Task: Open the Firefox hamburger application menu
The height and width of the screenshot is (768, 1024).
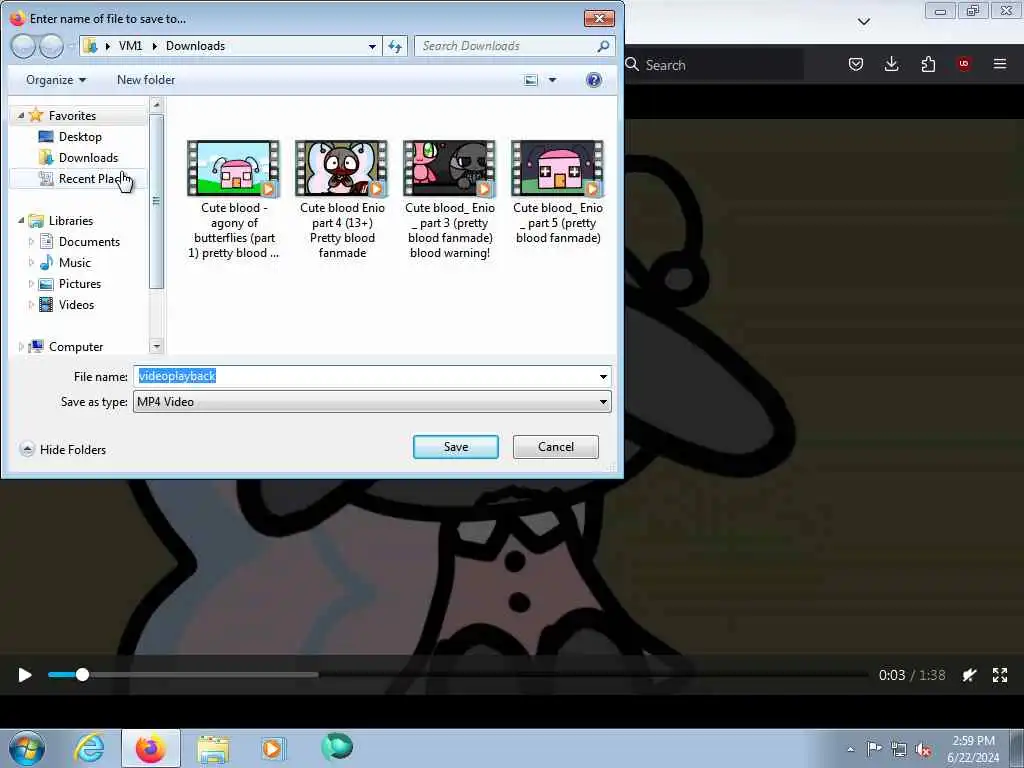Action: [x=1000, y=64]
